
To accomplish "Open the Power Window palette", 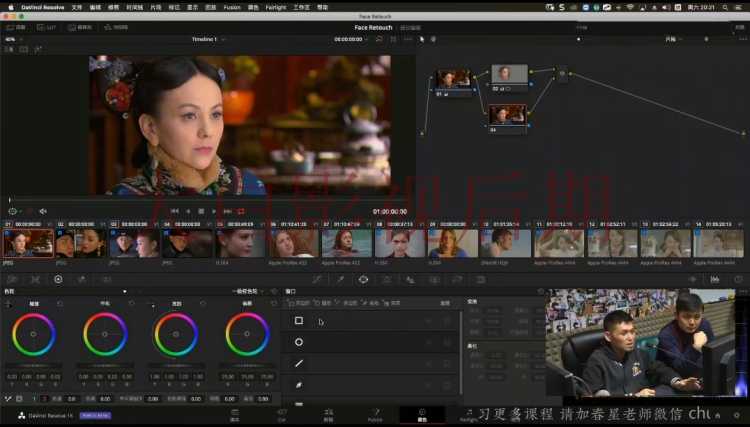I will tap(364, 279).
